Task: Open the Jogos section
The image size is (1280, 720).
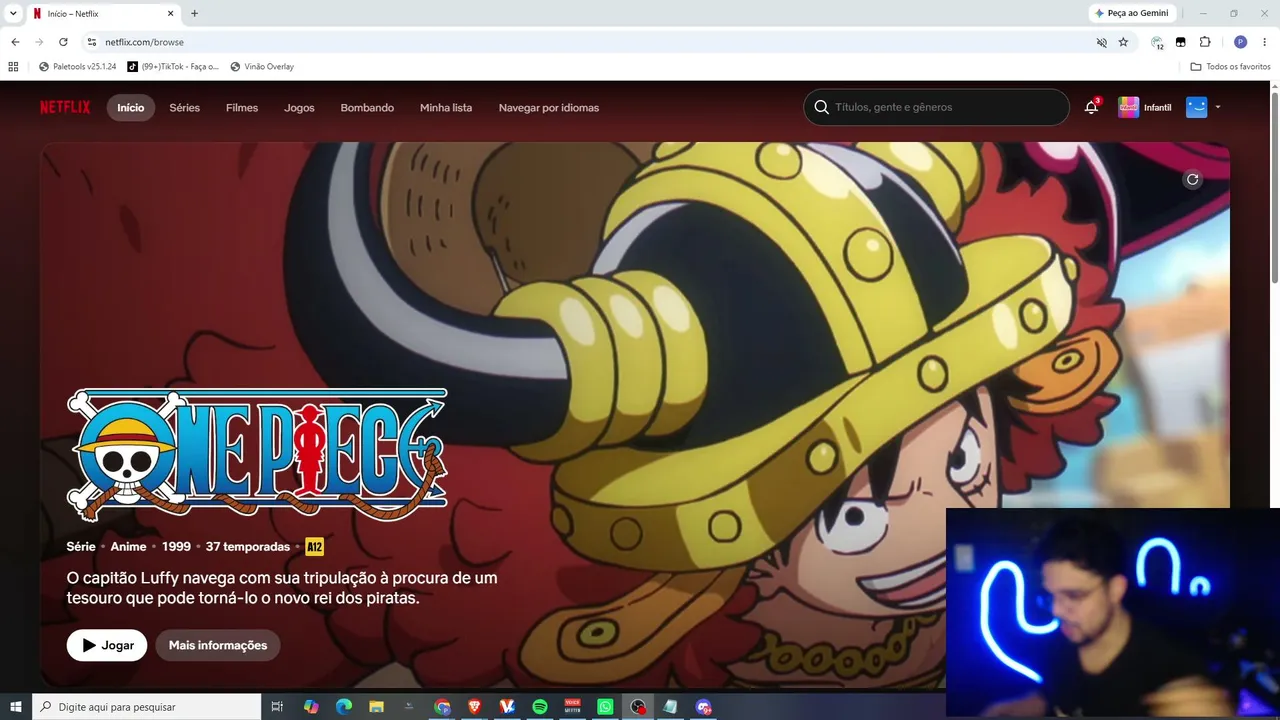Action: pos(299,107)
